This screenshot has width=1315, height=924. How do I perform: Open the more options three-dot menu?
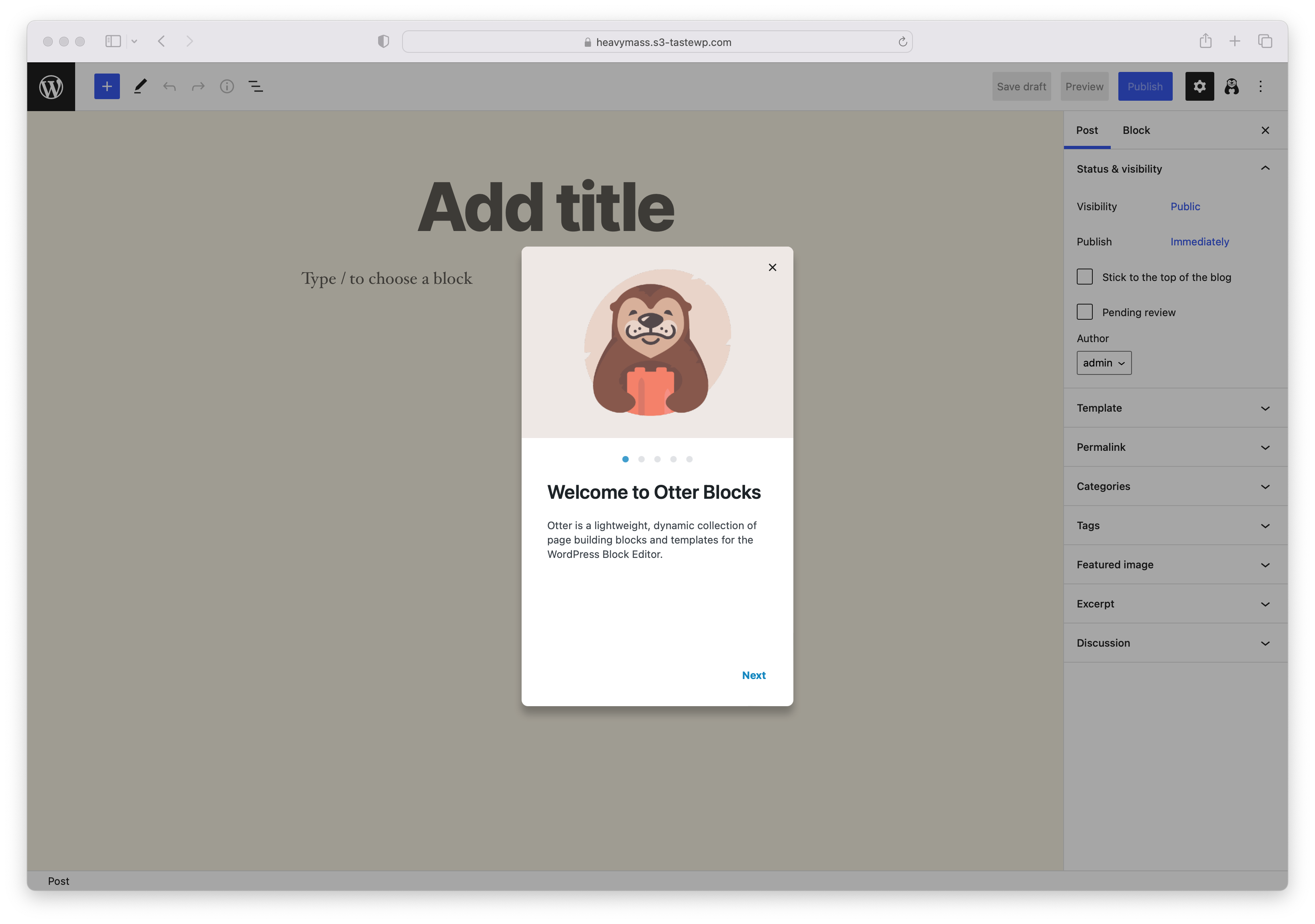(1260, 86)
